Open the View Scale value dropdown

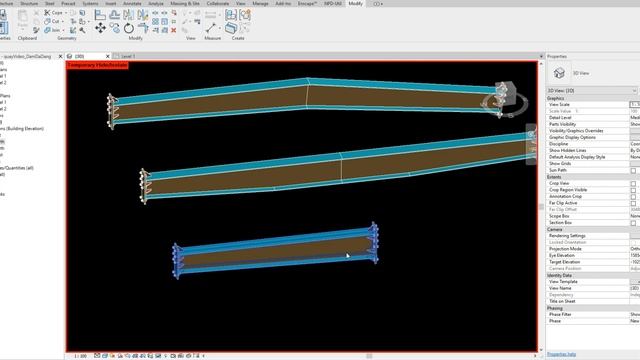[635, 104]
